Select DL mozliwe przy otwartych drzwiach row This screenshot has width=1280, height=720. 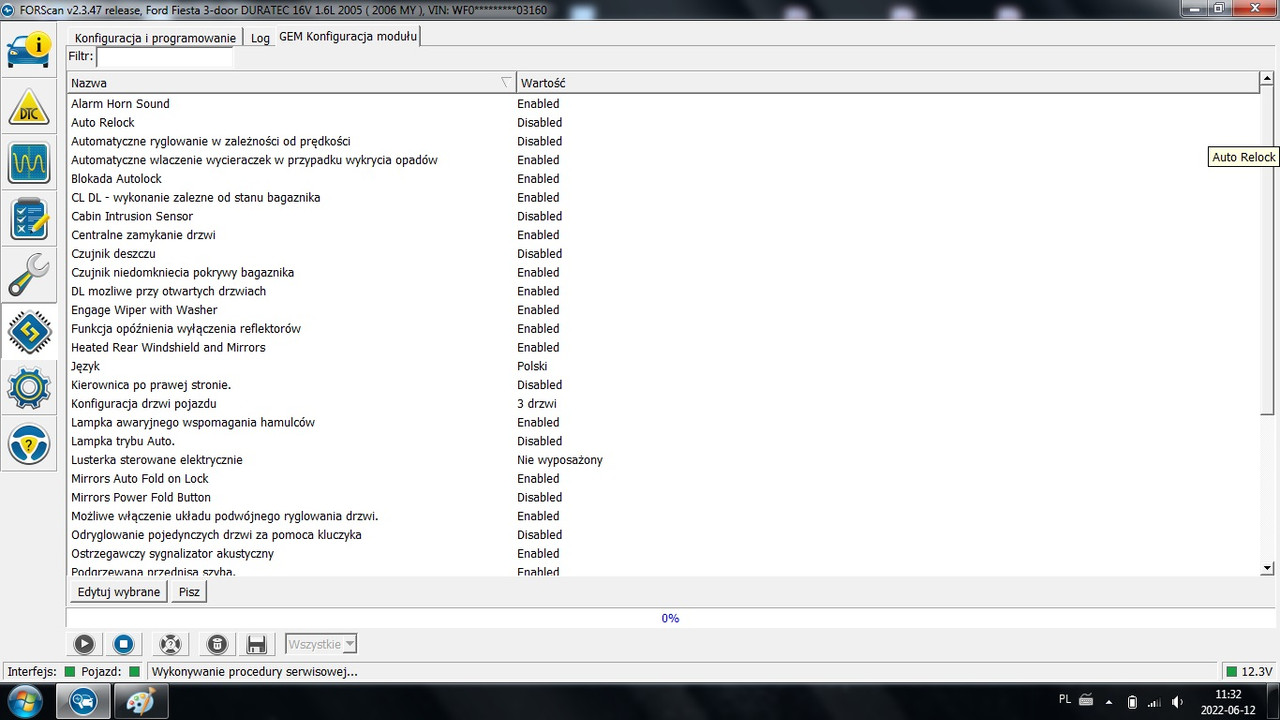point(663,291)
